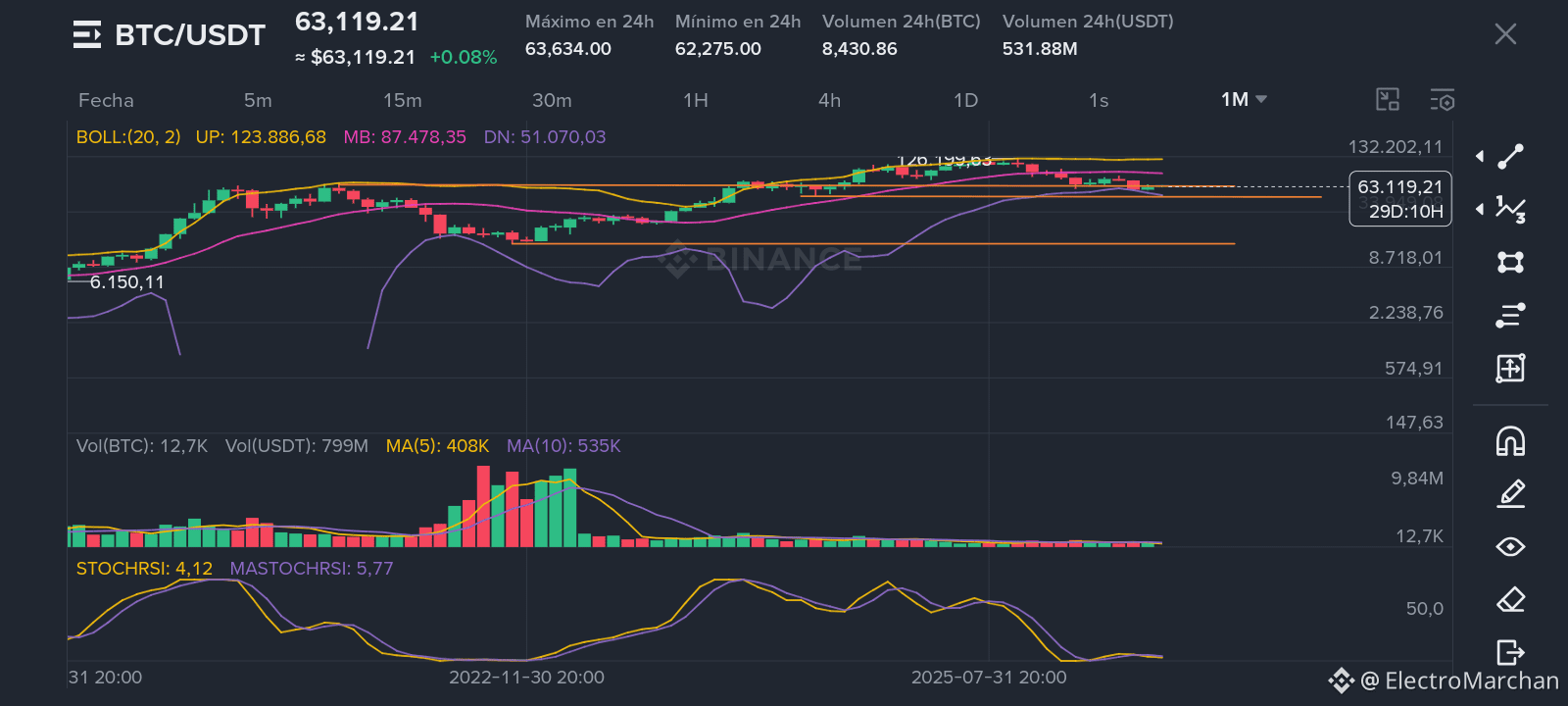Select the 1s timeframe

1099,100
